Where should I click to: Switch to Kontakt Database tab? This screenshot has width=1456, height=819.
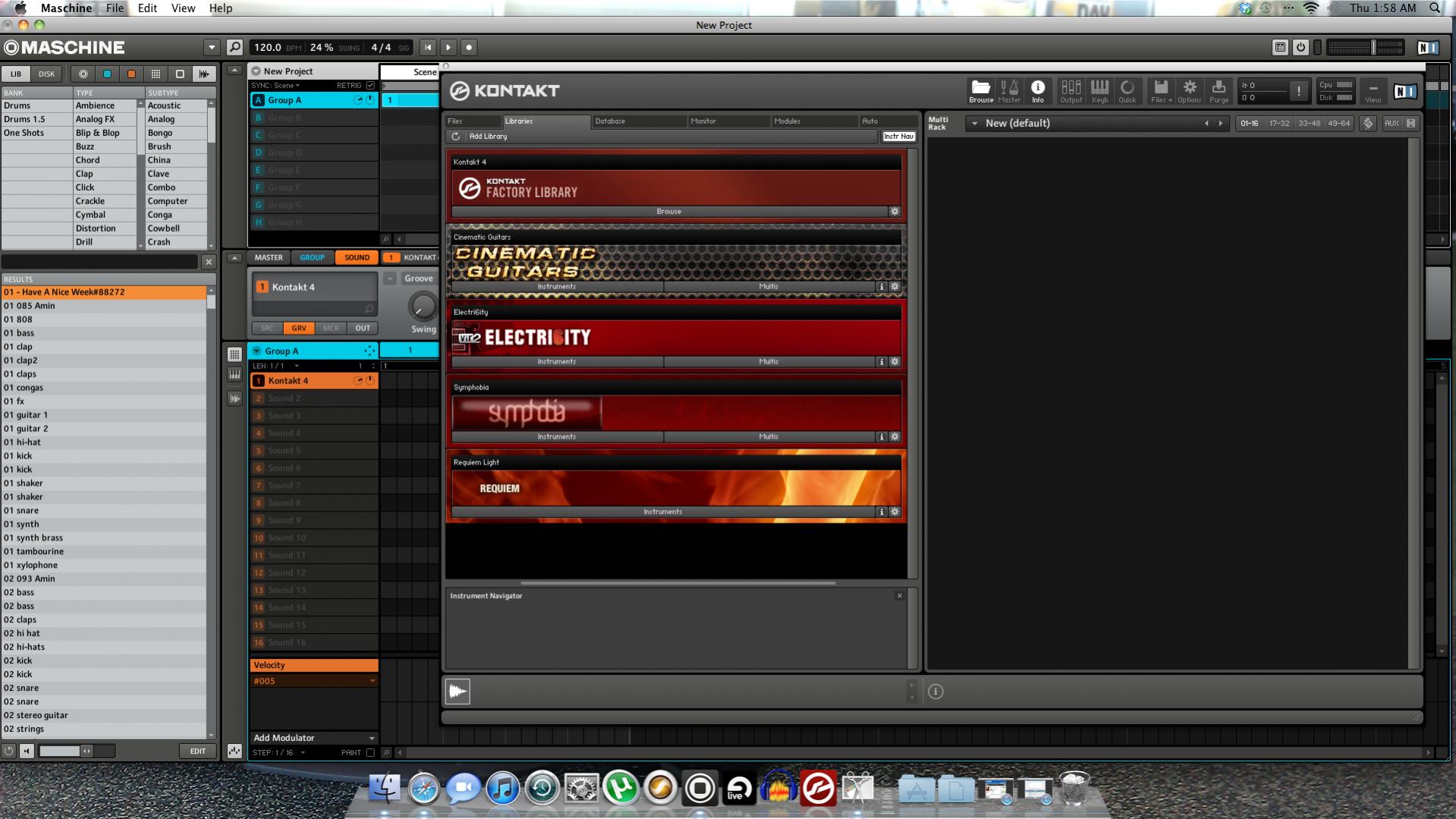click(x=639, y=121)
